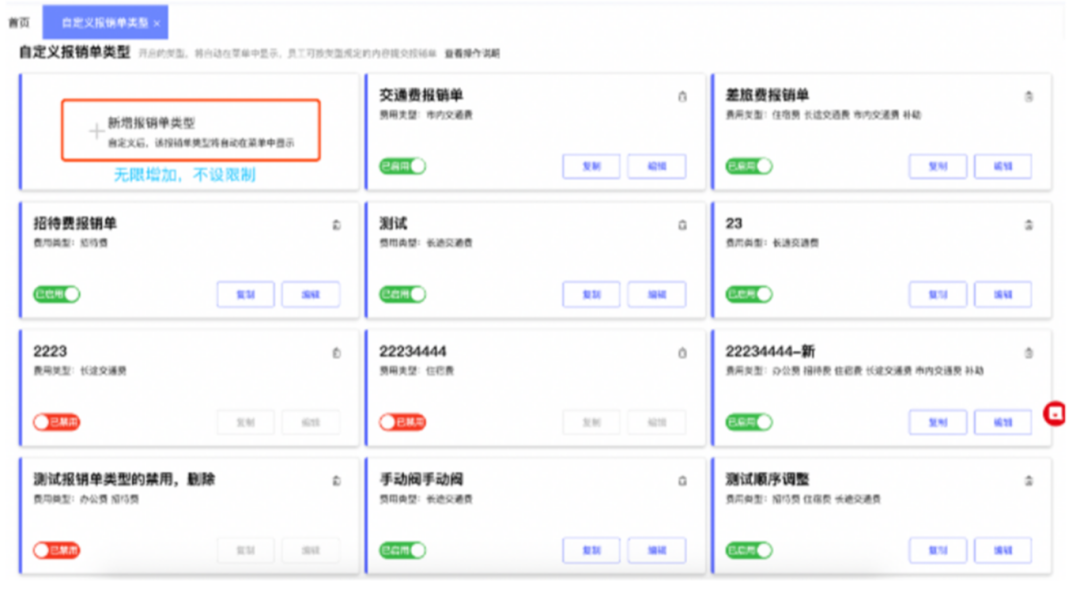1080x589 pixels.
Task: Click the delete icon on 交通费报销单 card
Action: coord(681,97)
